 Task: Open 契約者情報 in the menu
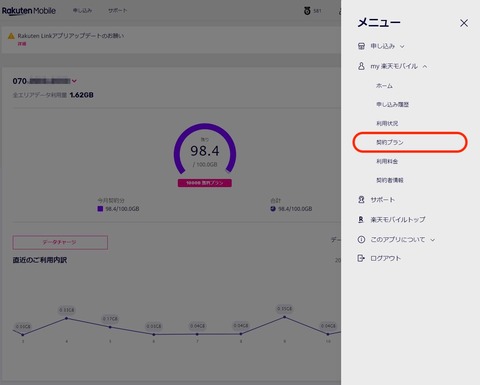[x=390, y=180]
